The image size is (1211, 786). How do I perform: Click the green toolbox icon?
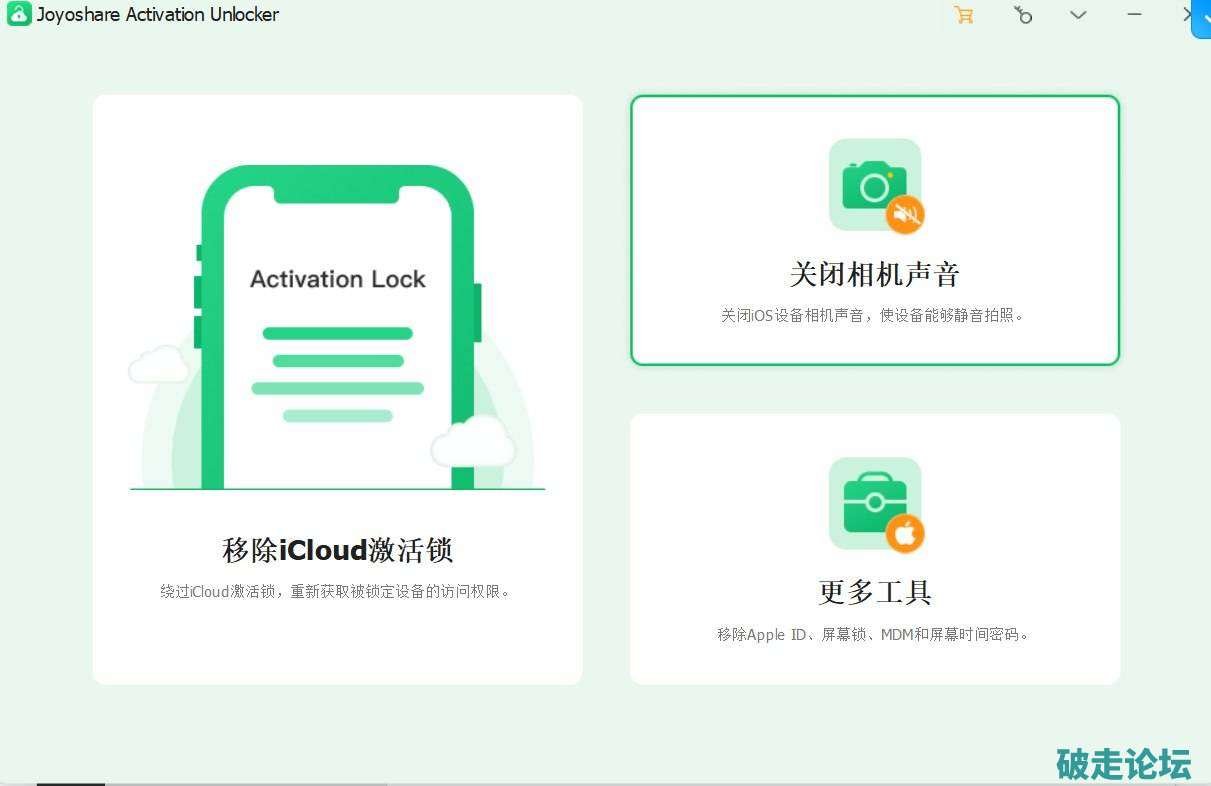click(x=870, y=502)
